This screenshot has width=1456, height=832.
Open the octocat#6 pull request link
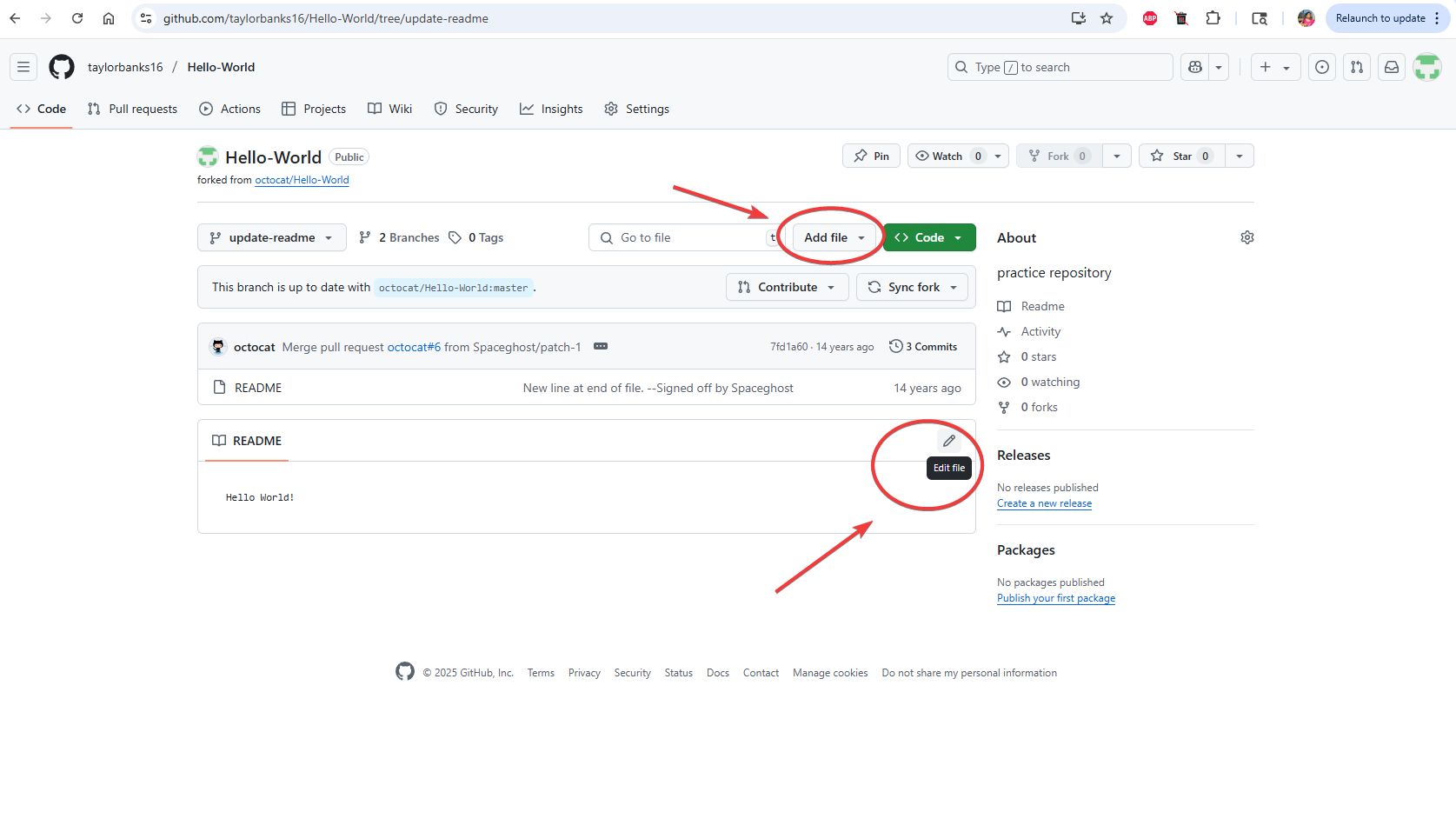tap(414, 347)
